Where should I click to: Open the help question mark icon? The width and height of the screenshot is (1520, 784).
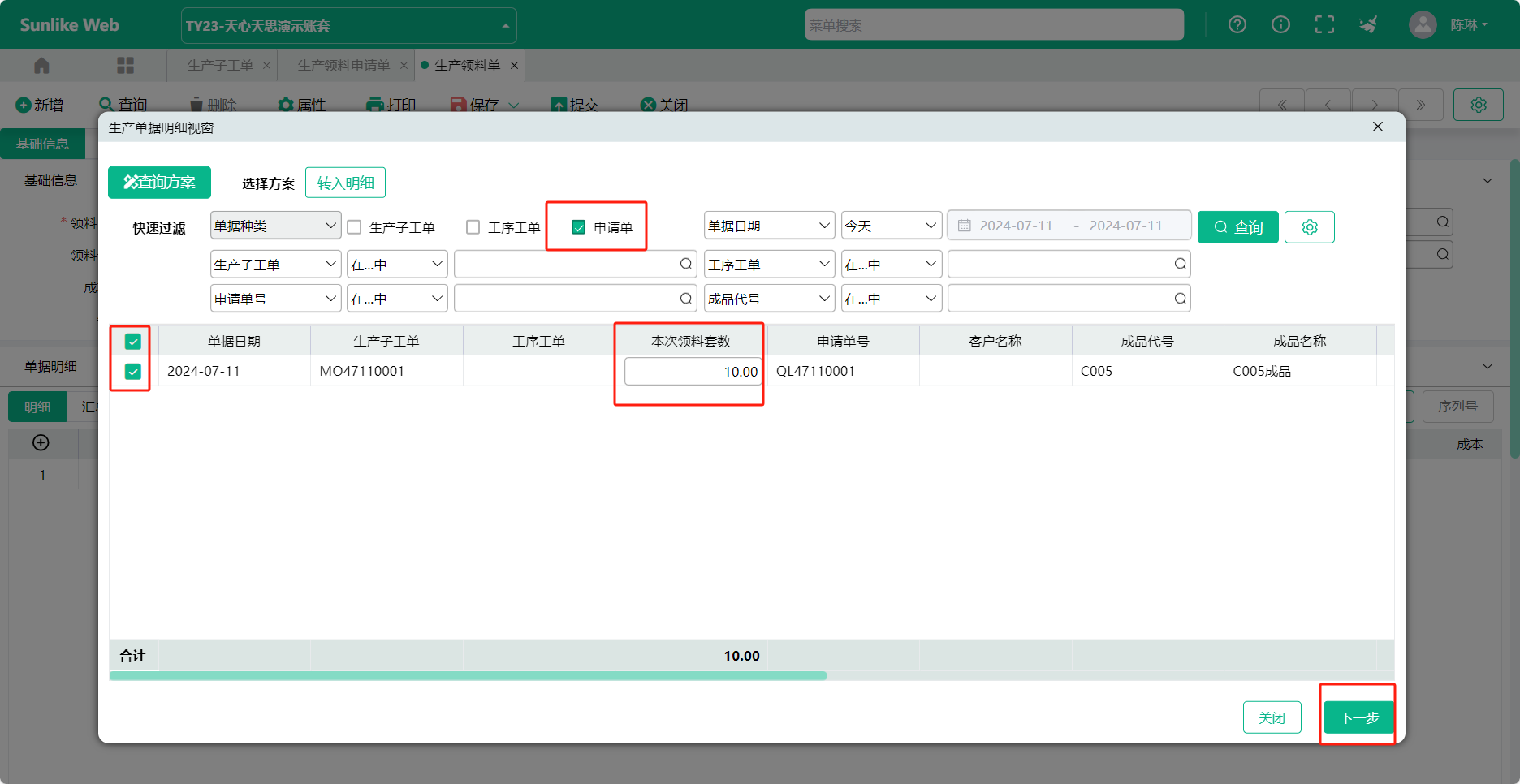tap(1237, 24)
